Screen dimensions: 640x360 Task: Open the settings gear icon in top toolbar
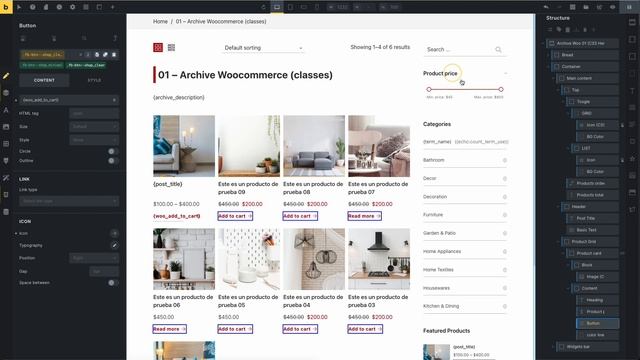point(73,7)
